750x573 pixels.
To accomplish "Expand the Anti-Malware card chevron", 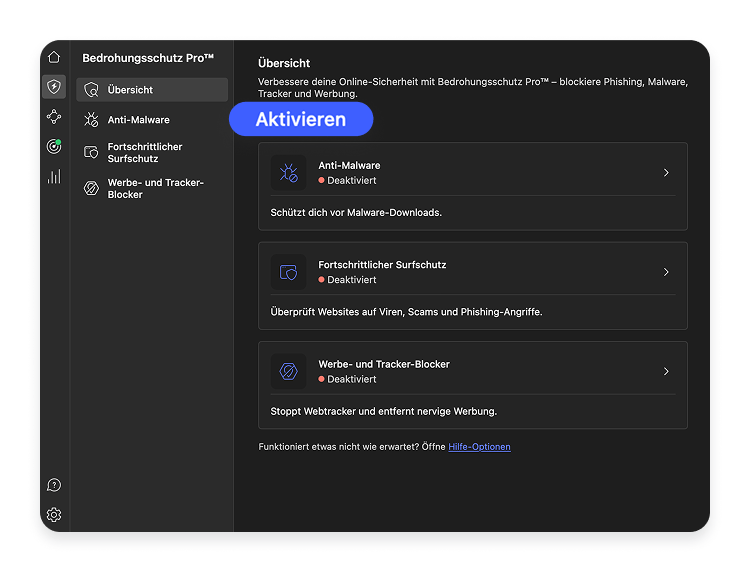I will coord(666,173).
